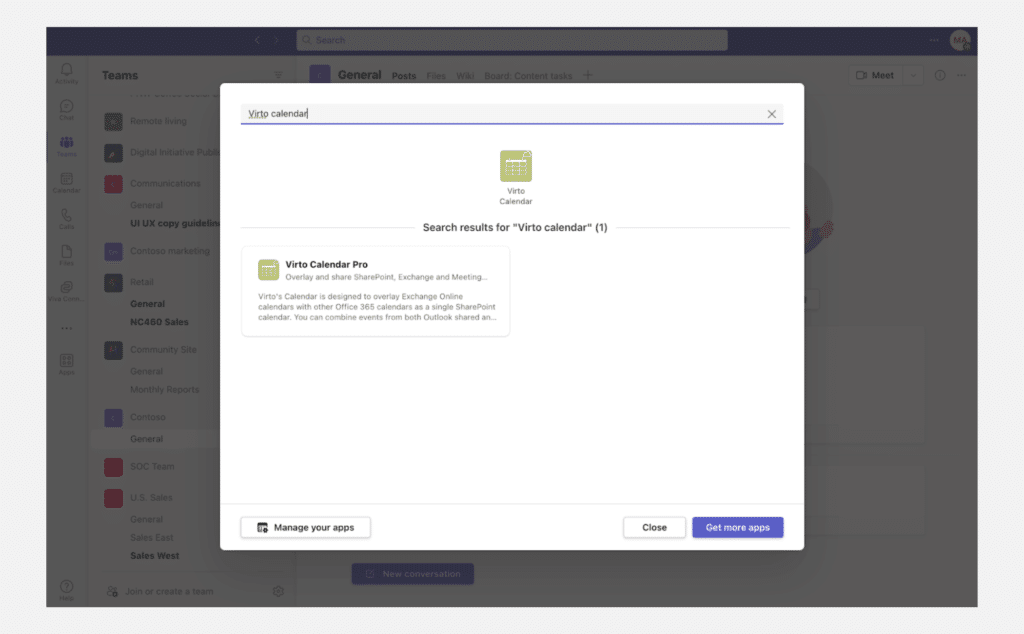Select the Remote living team
This screenshot has width=1024, height=634.
pyautogui.click(x=158, y=121)
